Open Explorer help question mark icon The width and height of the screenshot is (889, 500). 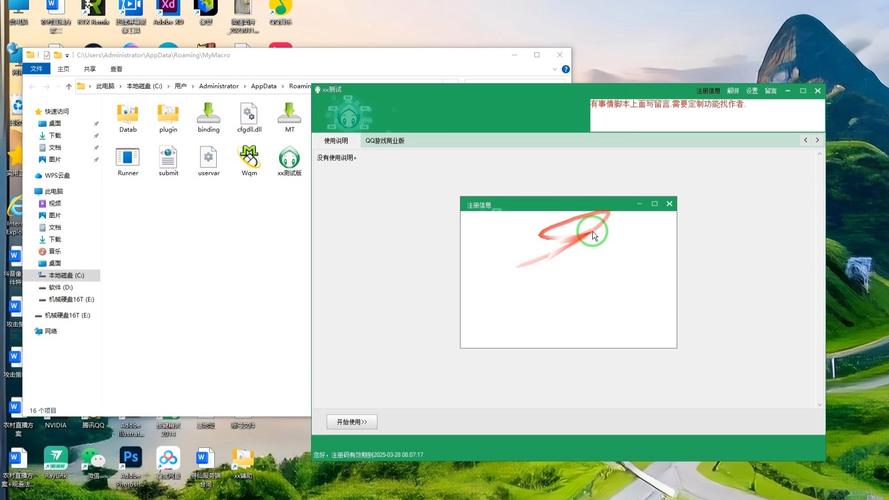(x=565, y=69)
